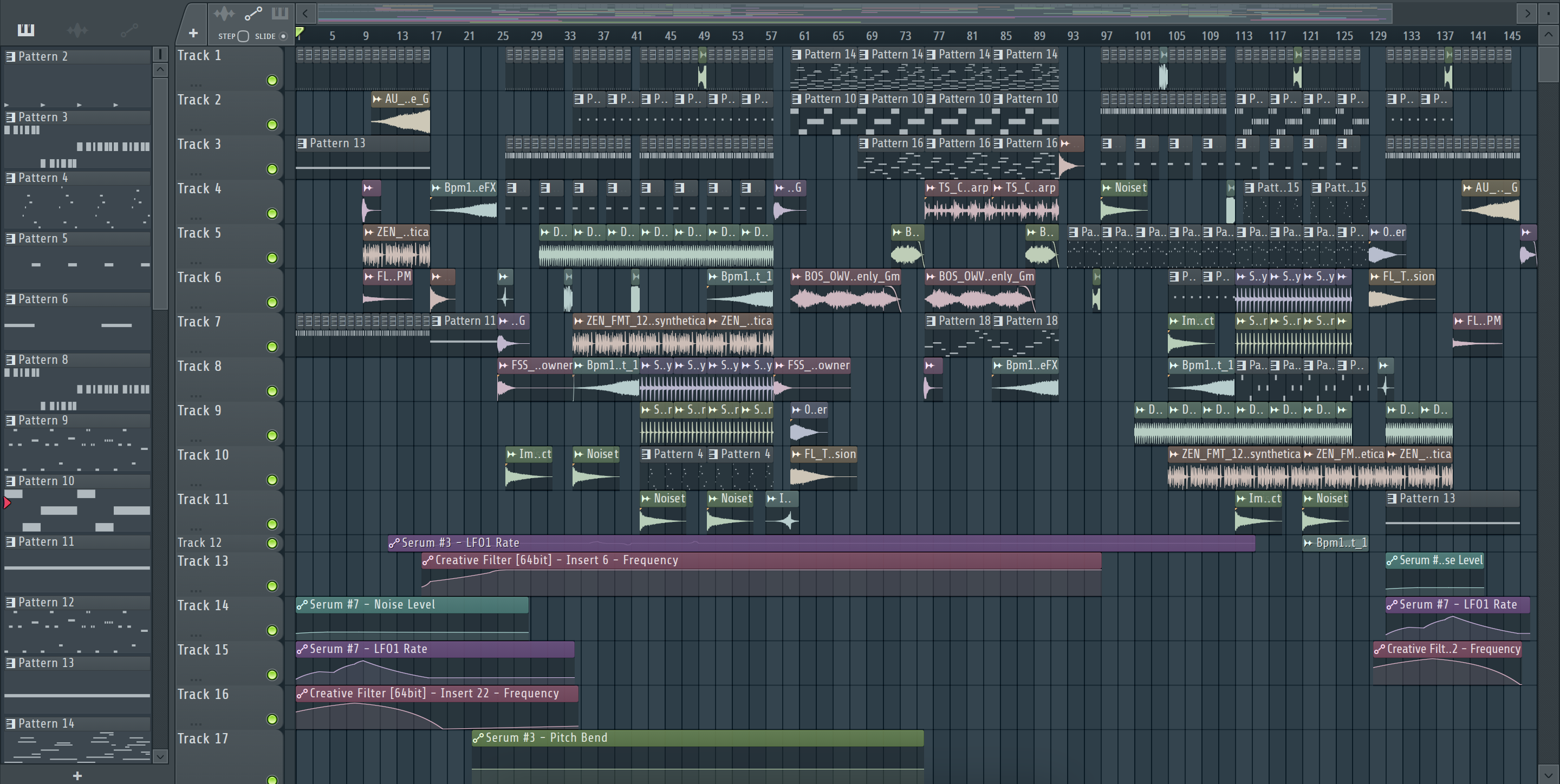Image resolution: width=1560 pixels, height=784 pixels.
Task: Select pattern clip focus piano icon in playlist header
Action: click(x=280, y=12)
